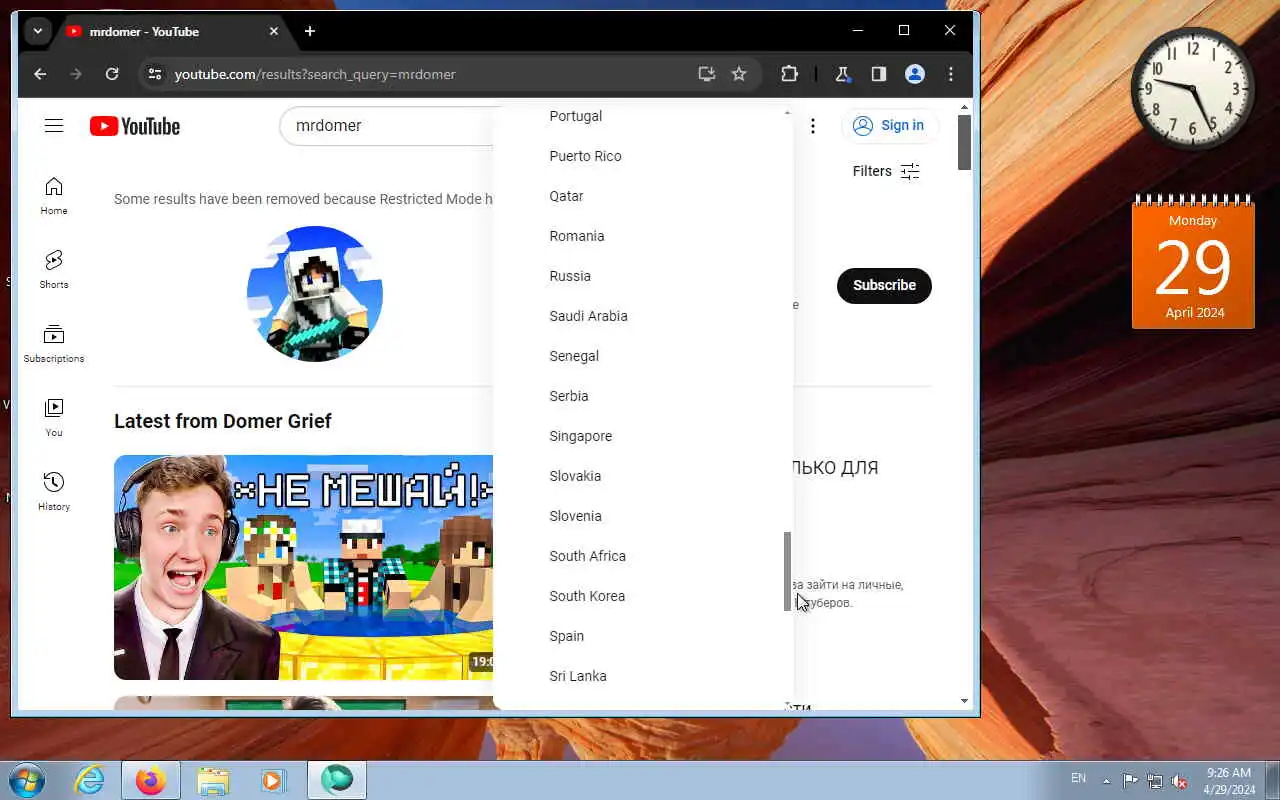Open the НЕ МЕШАЙ video thumbnail

pyautogui.click(x=304, y=567)
